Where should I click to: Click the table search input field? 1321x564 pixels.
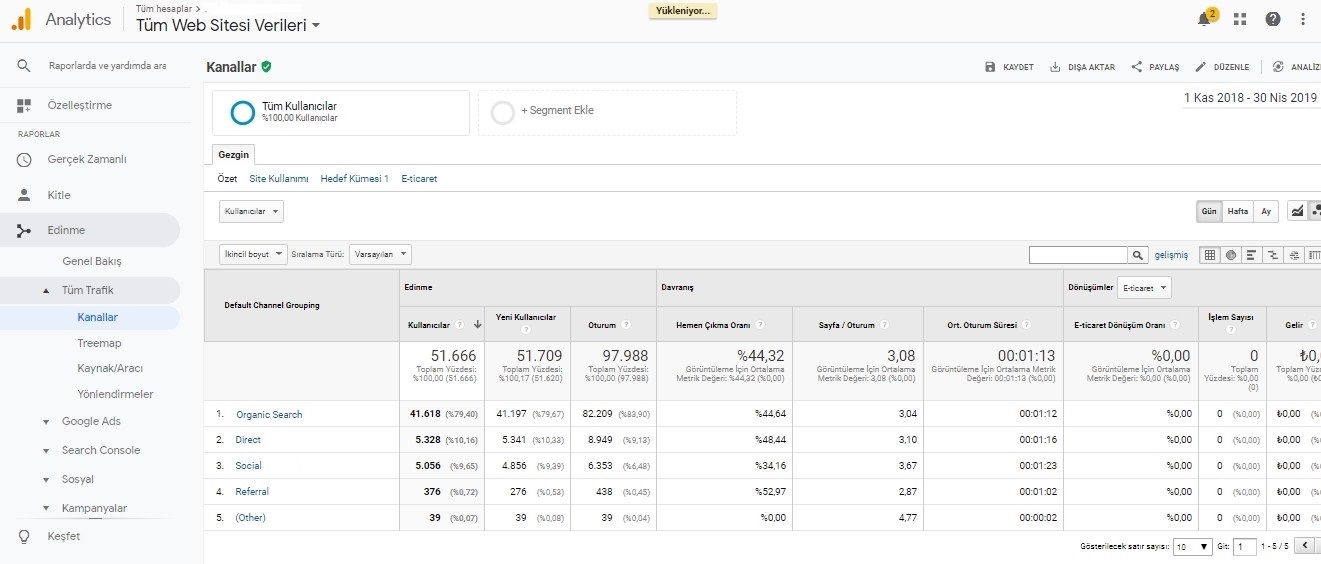coord(1078,255)
